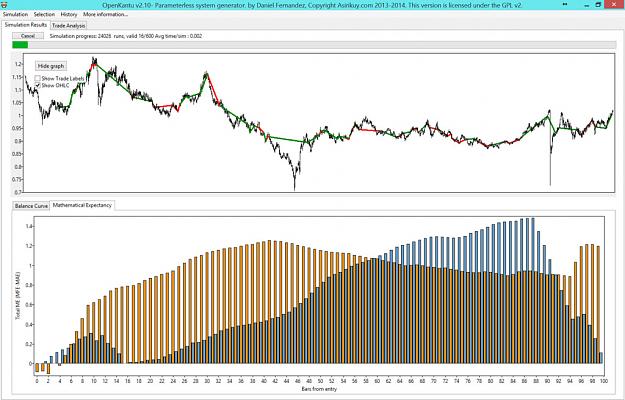The image size is (625, 400).
Task: Click the window restore button
Action: 598,5
